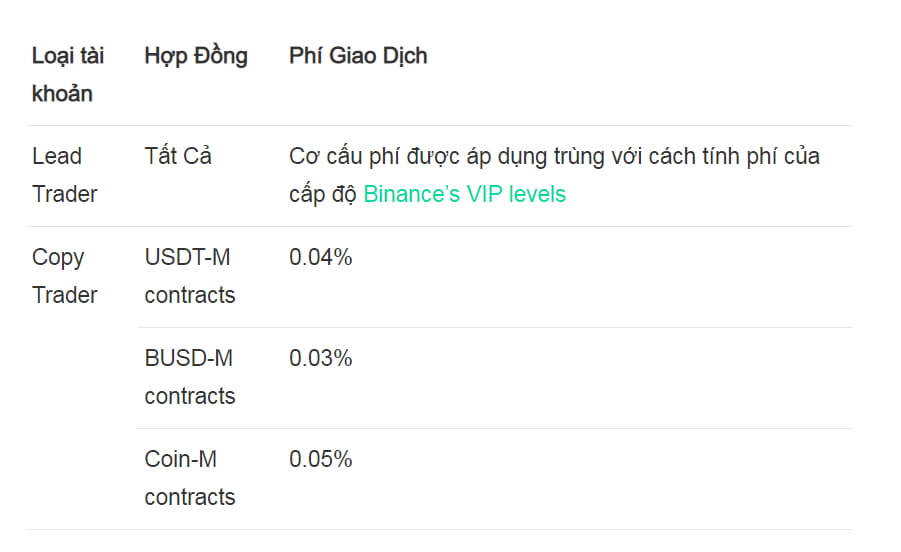Click 'contracts' under USDT-M
The image size is (901, 552).
tap(190, 295)
